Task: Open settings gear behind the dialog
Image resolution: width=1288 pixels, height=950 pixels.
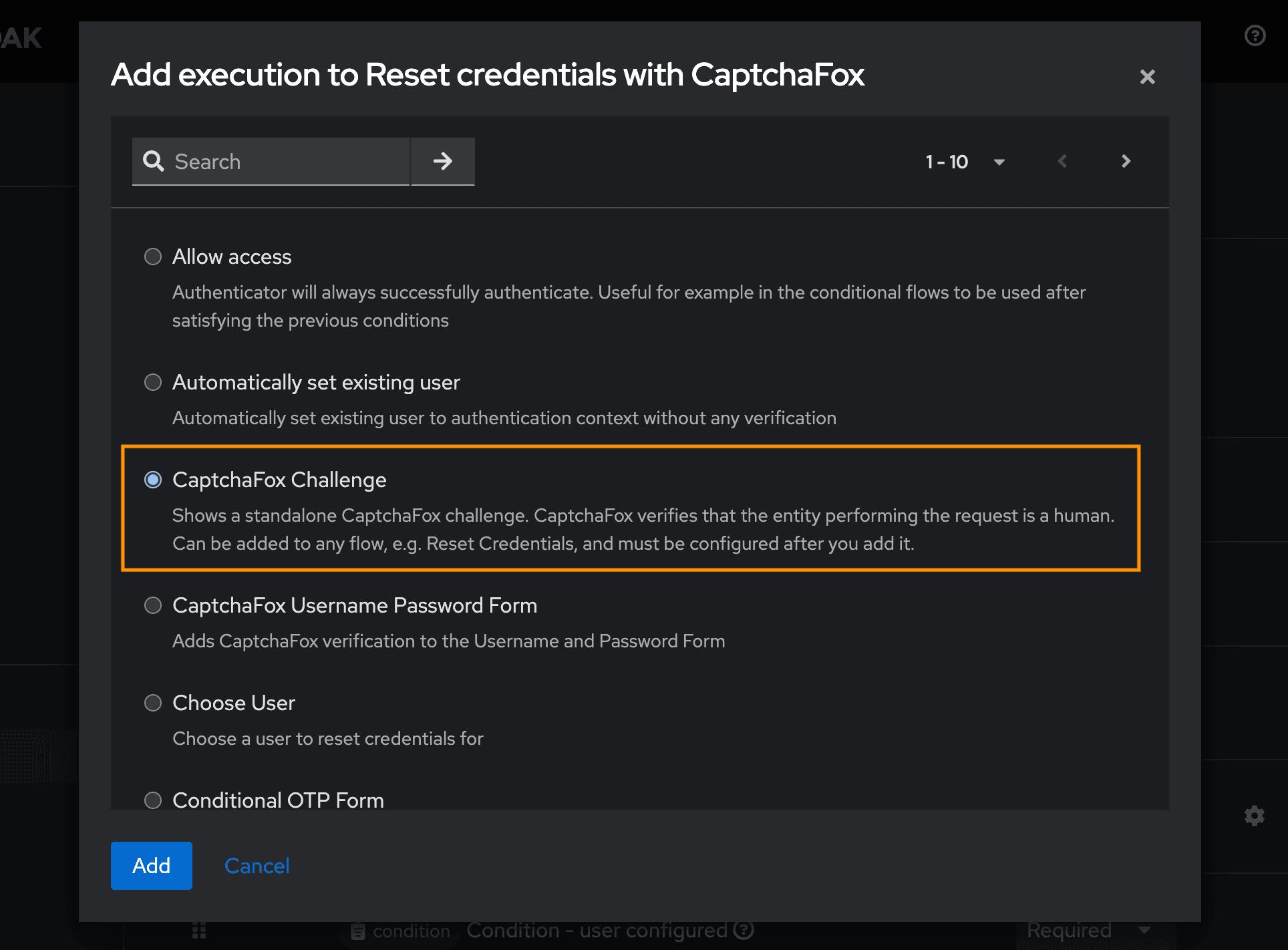Action: tap(1255, 816)
